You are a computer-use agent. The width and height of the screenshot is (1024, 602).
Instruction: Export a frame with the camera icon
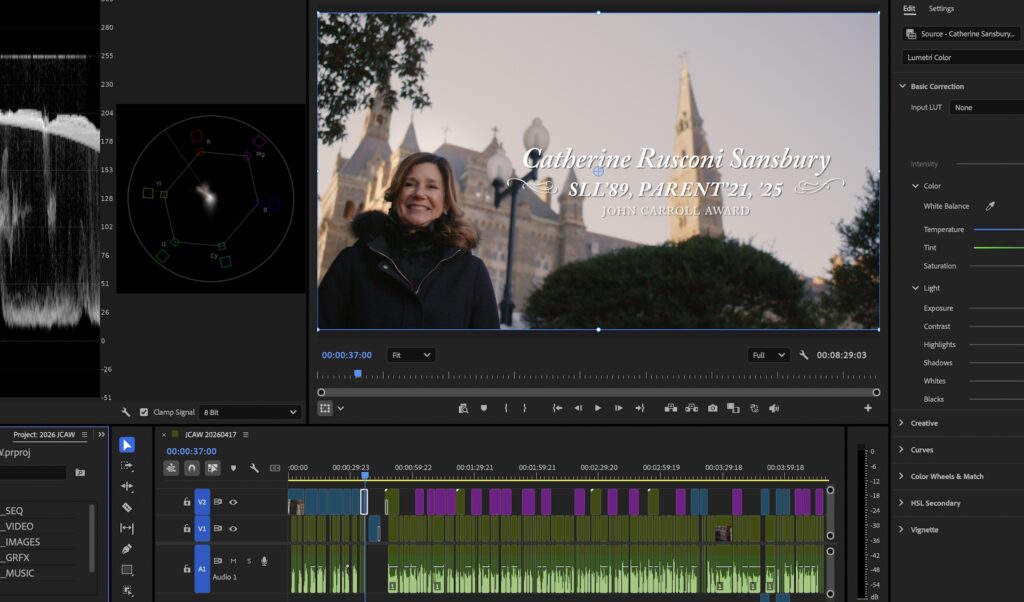712,408
